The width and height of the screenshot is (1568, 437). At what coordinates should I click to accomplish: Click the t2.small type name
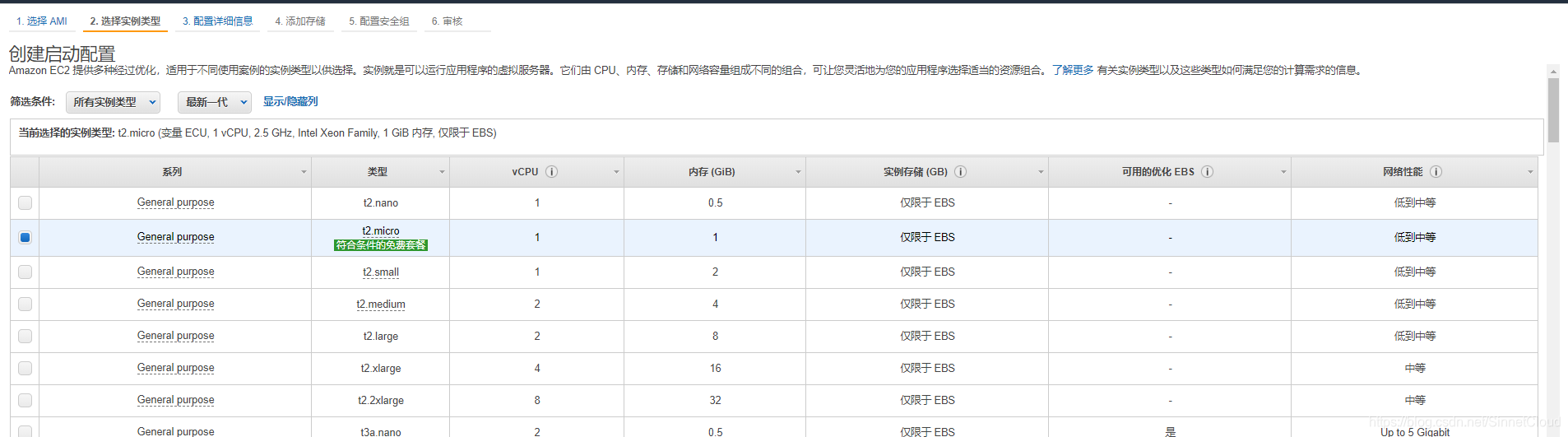[x=381, y=272]
